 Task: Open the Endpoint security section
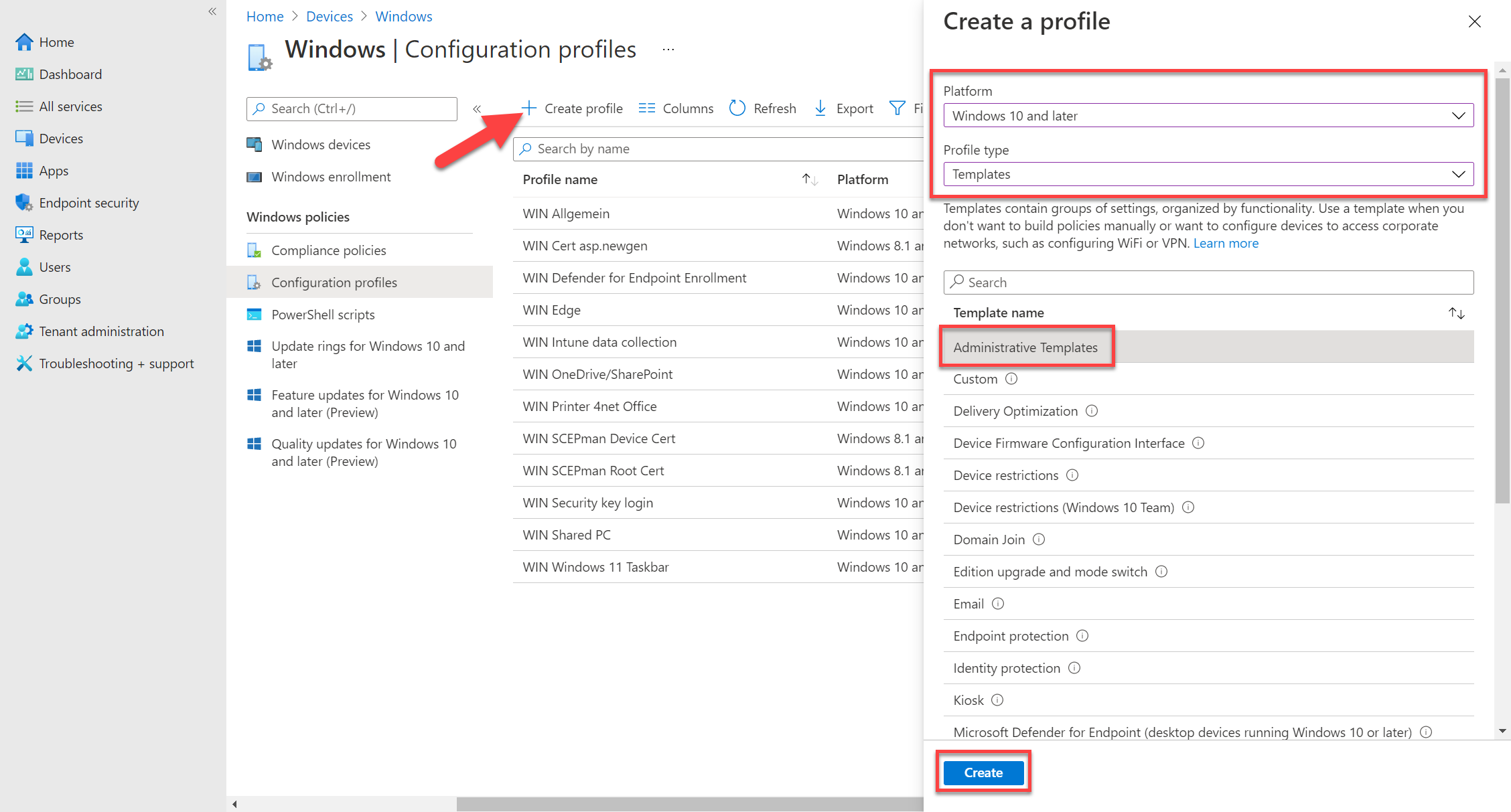pos(88,202)
